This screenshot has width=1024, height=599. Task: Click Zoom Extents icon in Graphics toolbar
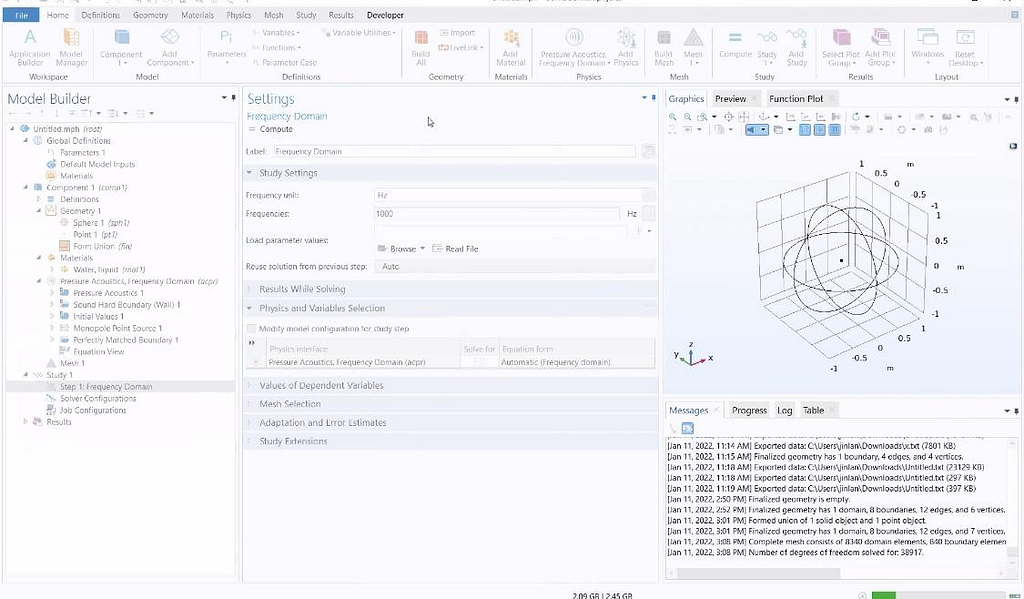point(729,117)
